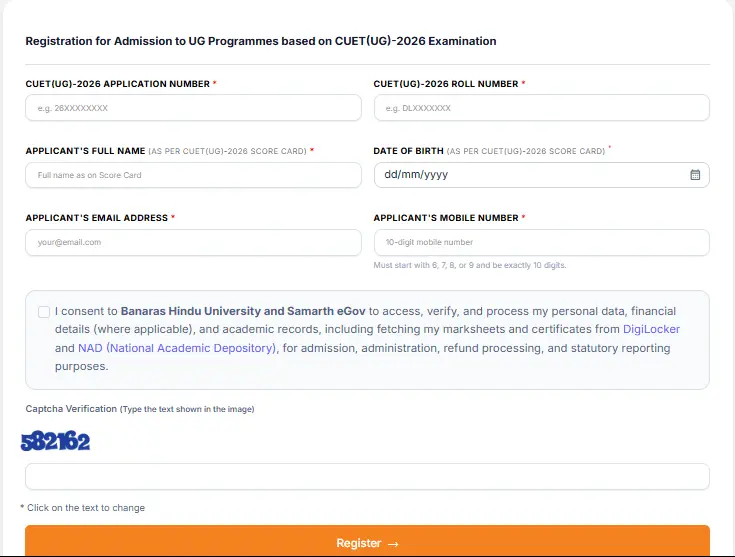The image size is (735, 557).
Task: Click the 'Registration for Admission to UG Programmes' heading
Action: (261, 41)
